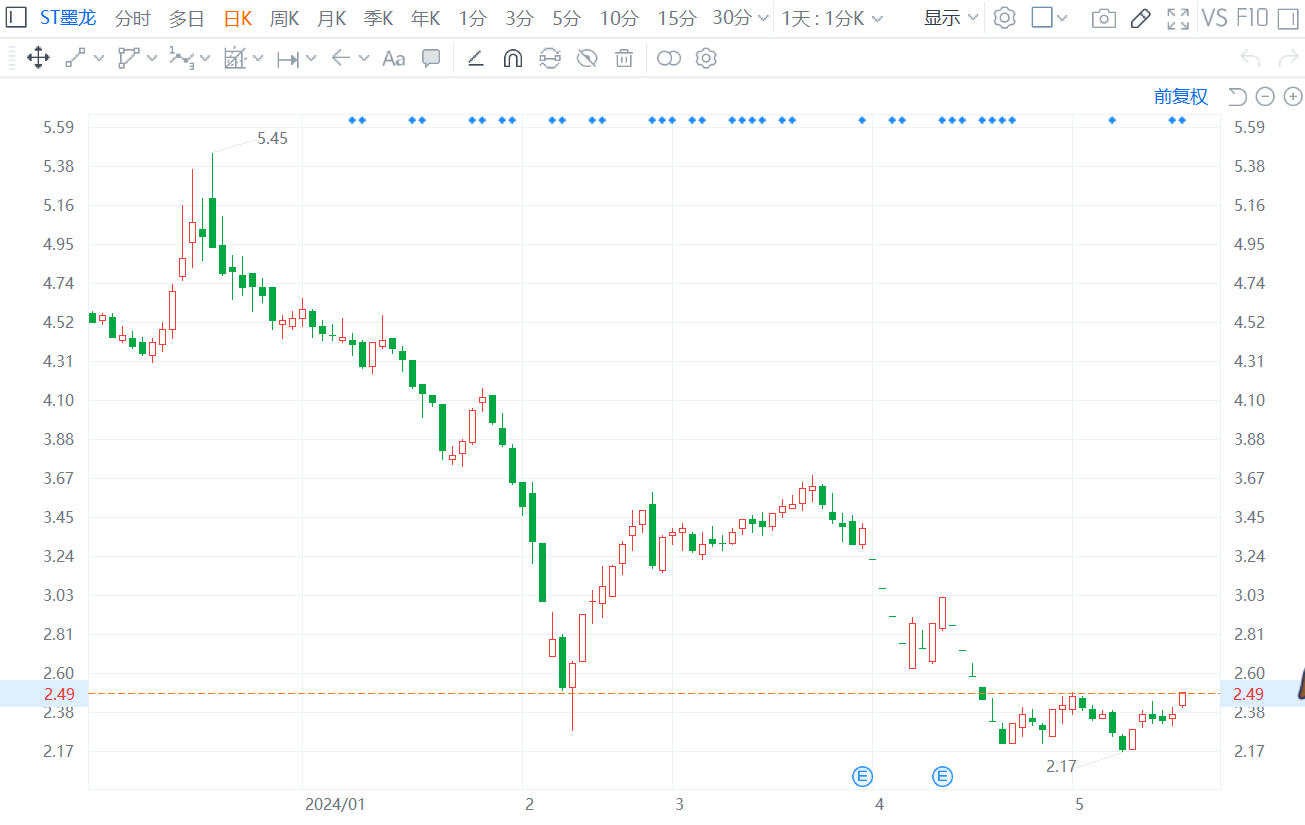The height and width of the screenshot is (825, 1305).
Task: Expand the trend line tool dropdown
Action: click(99, 59)
